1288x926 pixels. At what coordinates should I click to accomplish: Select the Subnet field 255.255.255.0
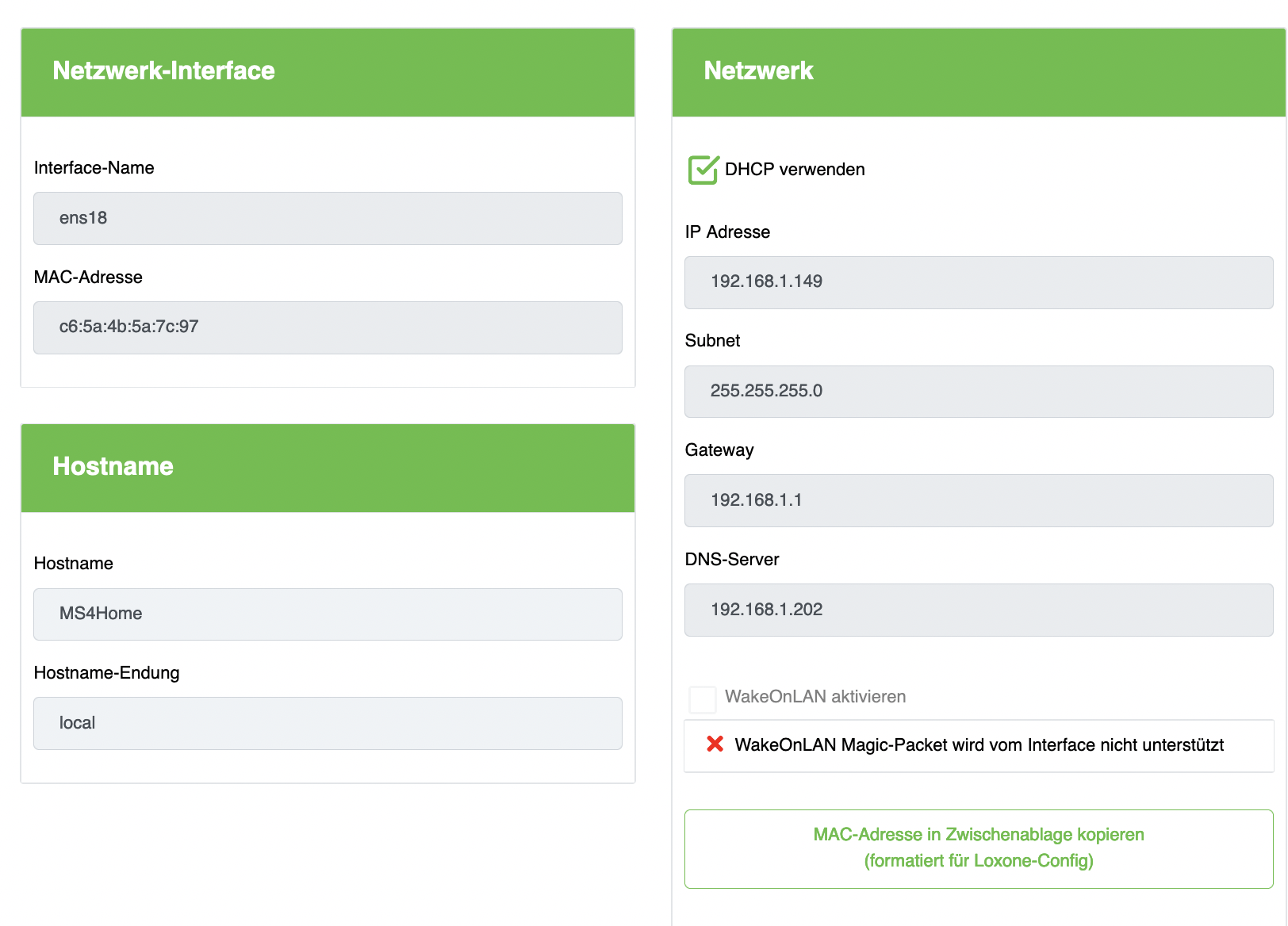(978, 391)
